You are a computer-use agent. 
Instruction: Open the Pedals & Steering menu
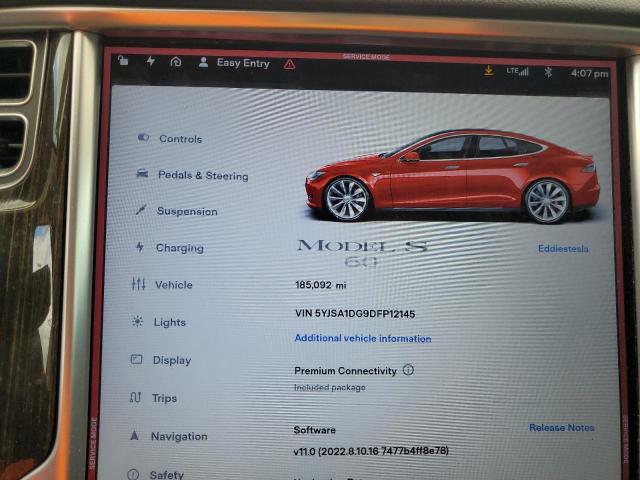[x=203, y=176]
